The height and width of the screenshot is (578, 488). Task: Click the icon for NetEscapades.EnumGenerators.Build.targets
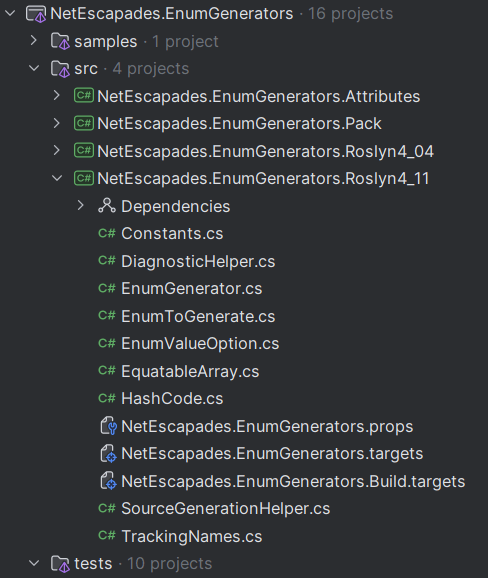(x=108, y=481)
